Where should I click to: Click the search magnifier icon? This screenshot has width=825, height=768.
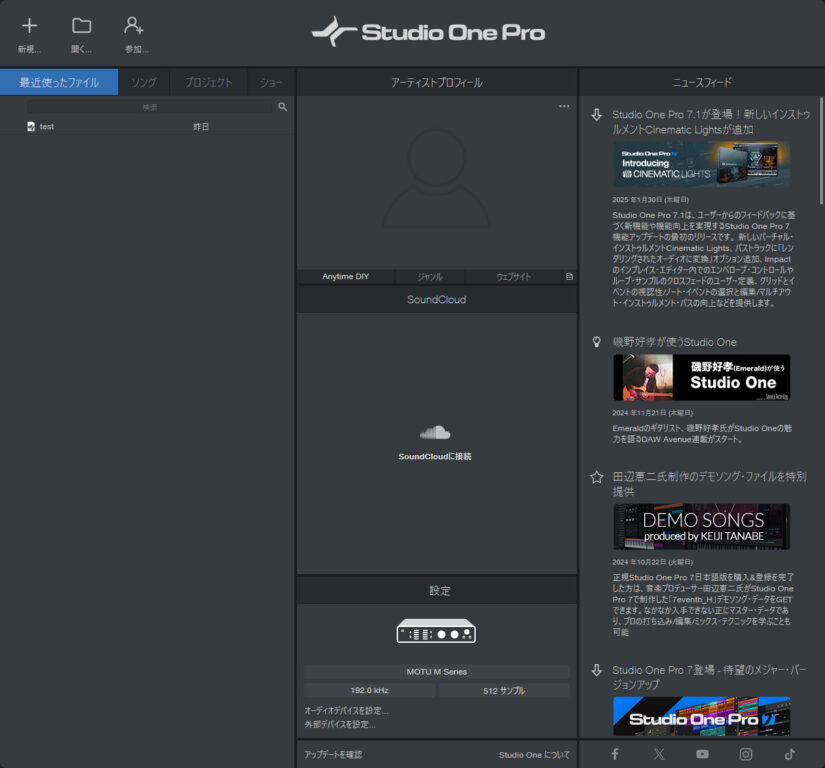tap(283, 106)
